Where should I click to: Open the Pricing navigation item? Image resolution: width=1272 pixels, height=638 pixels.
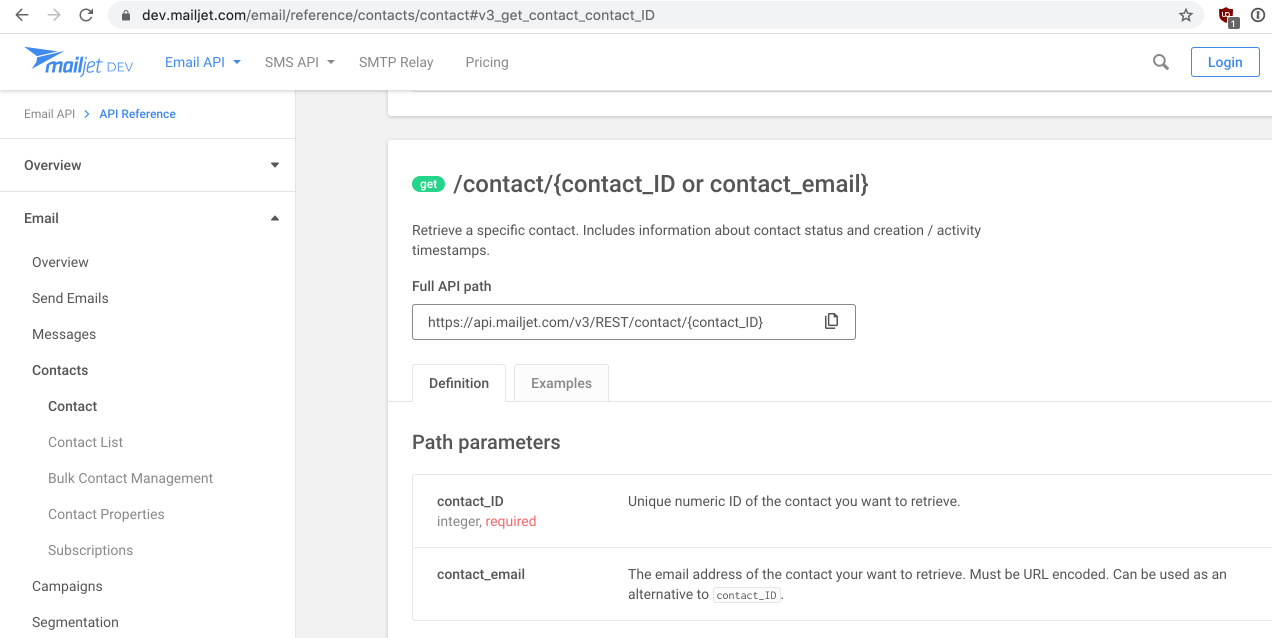pos(486,61)
